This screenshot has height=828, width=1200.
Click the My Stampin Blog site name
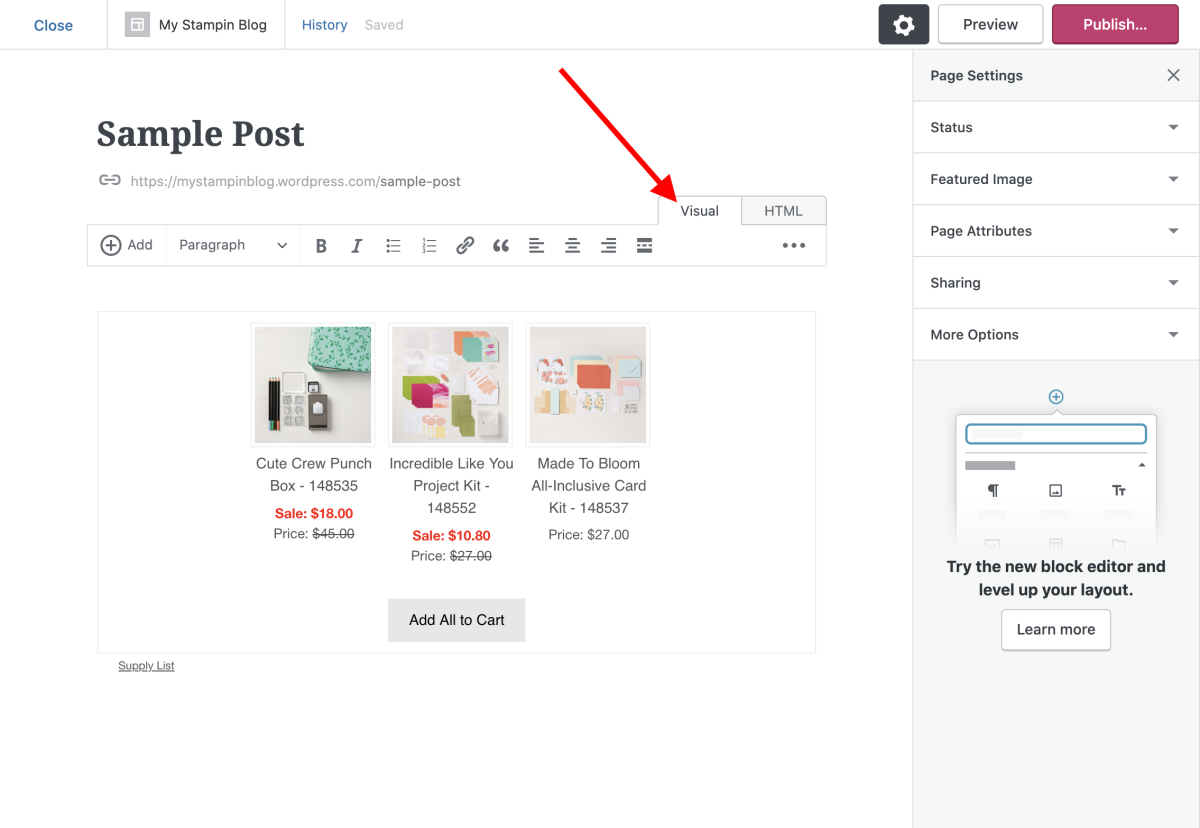(213, 25)
